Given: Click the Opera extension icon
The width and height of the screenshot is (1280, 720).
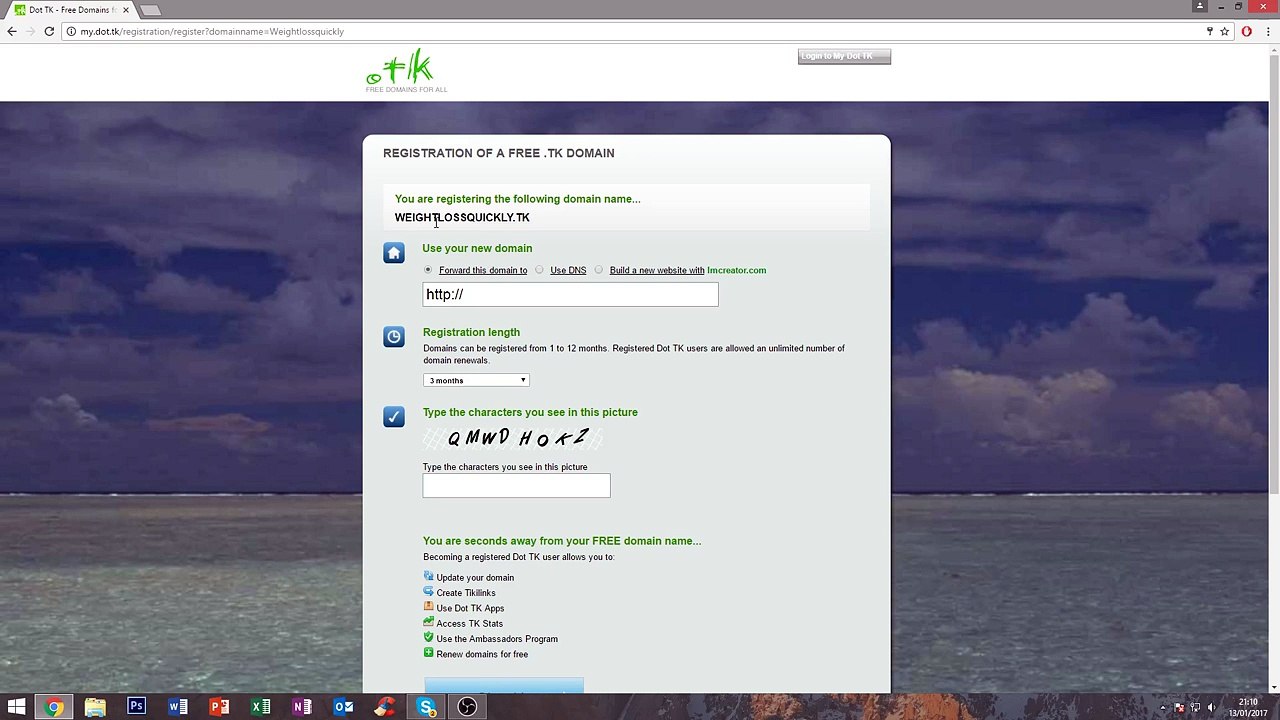Looking at the screenshot, I should [x=1246, y=31].
